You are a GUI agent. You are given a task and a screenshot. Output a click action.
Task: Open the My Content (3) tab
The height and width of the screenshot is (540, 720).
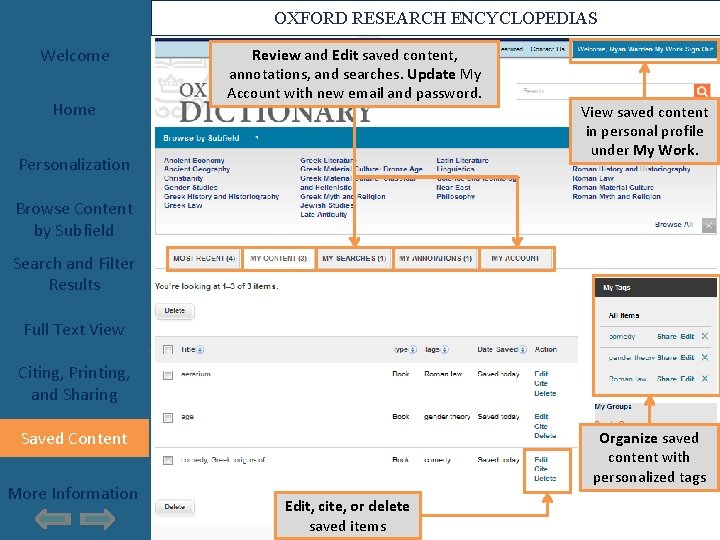click(279, 259)
